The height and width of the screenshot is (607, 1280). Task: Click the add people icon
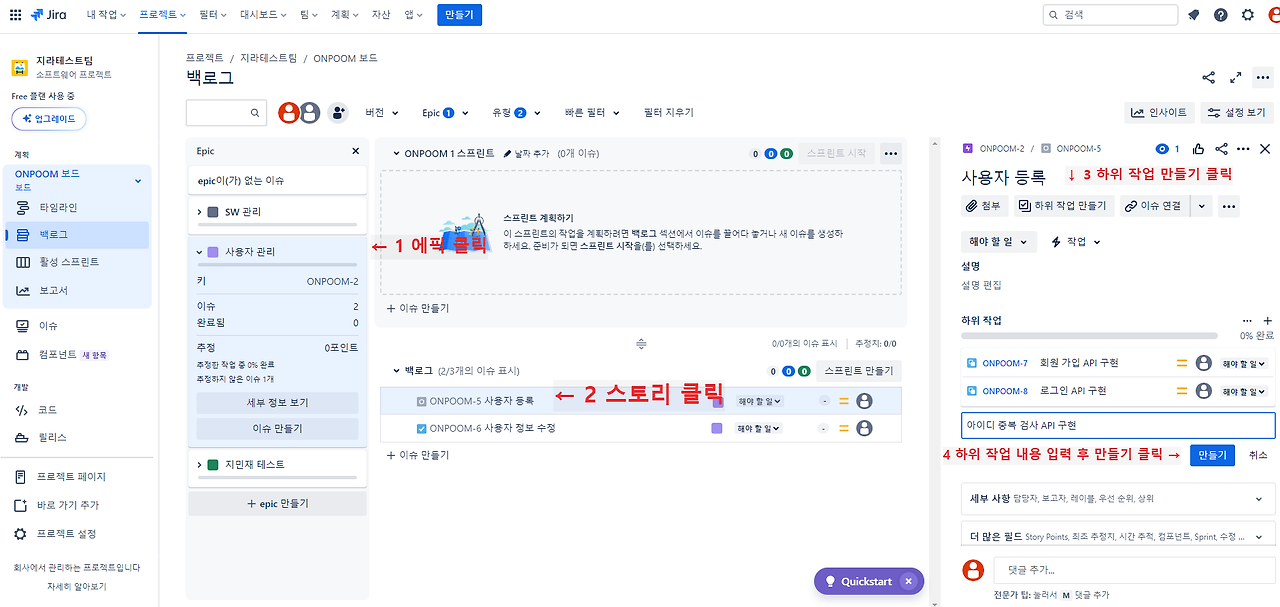[x=338, y=113]
